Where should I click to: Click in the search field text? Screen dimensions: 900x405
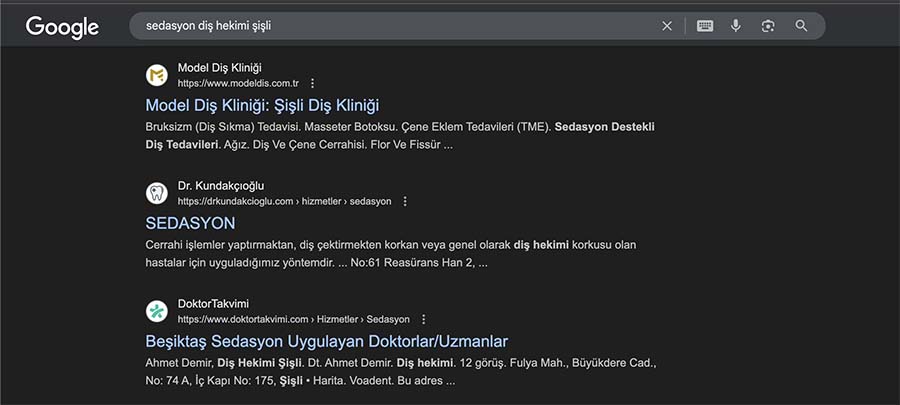pyautogui.click(x=208, y=26)
